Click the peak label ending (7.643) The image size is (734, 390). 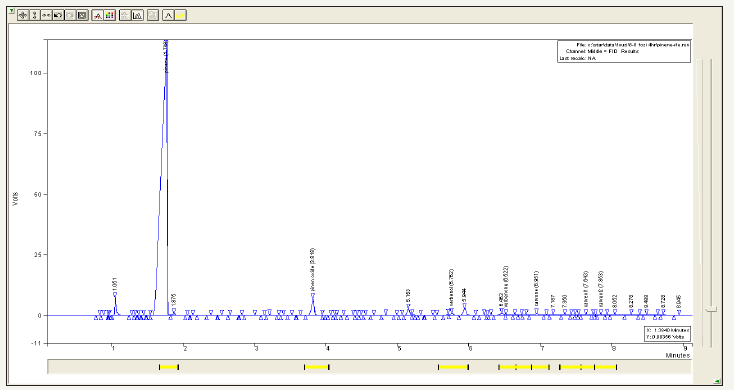click(x=586, y=288)
